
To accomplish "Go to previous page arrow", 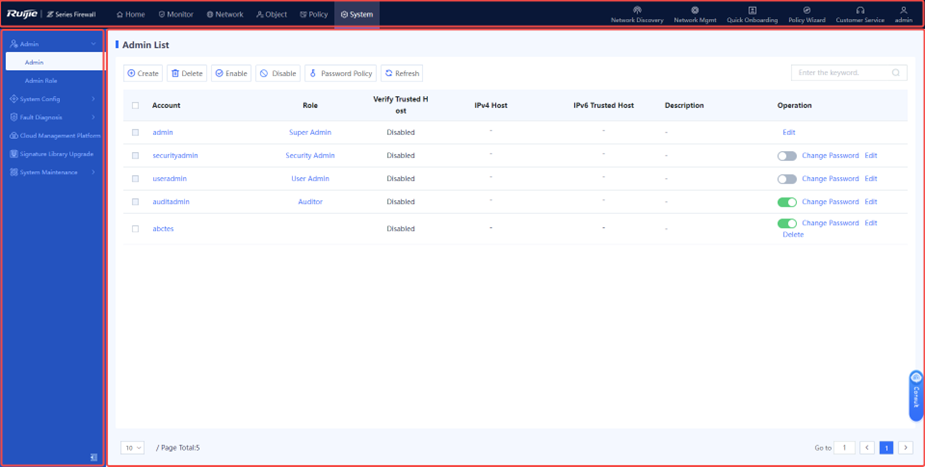I will tap(867, 448).
